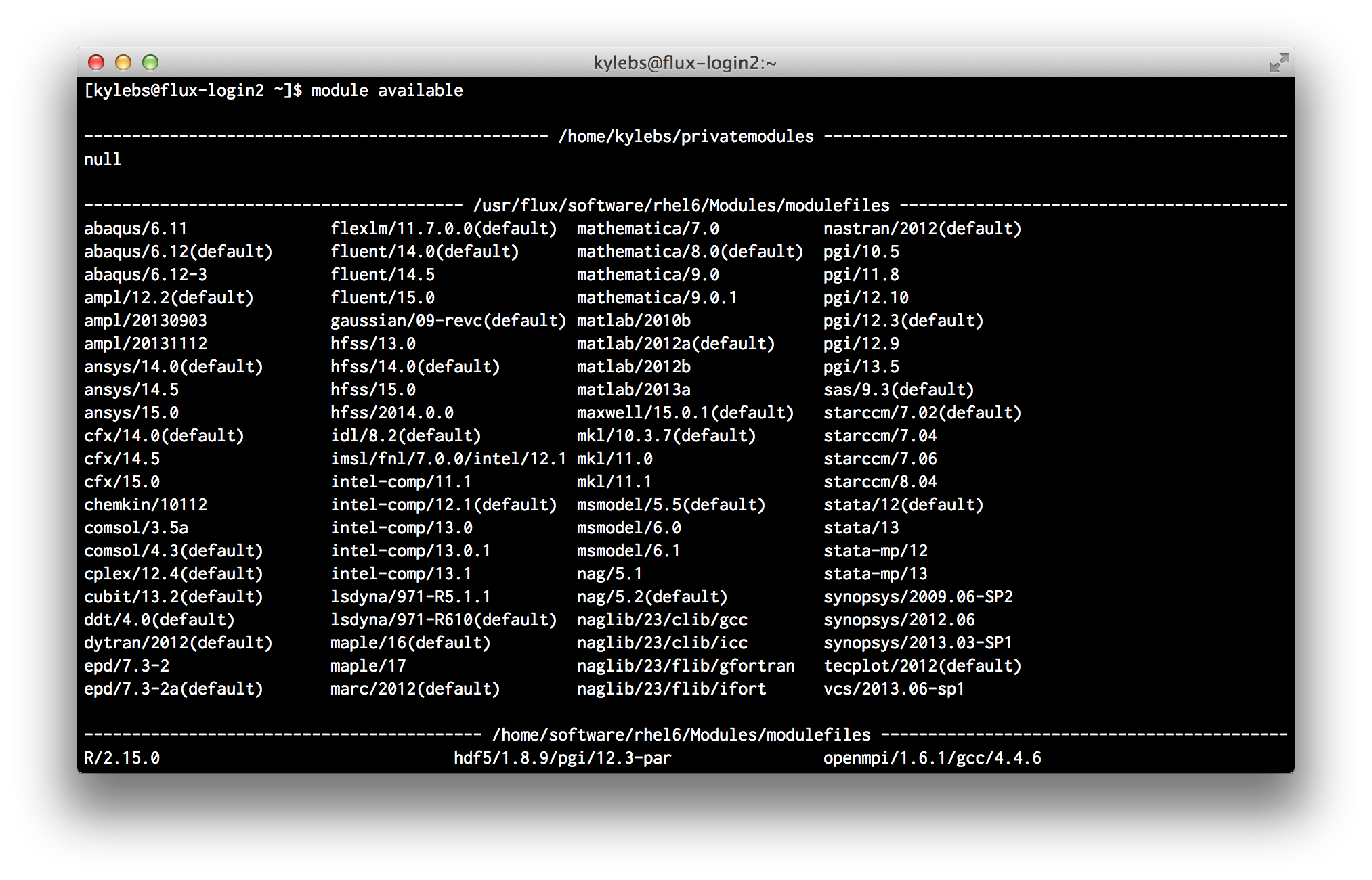Select imsl/fnl/7.0.0/intel/12.1 entry
The height and width of the screenshot is (880, 1372).
448,458
